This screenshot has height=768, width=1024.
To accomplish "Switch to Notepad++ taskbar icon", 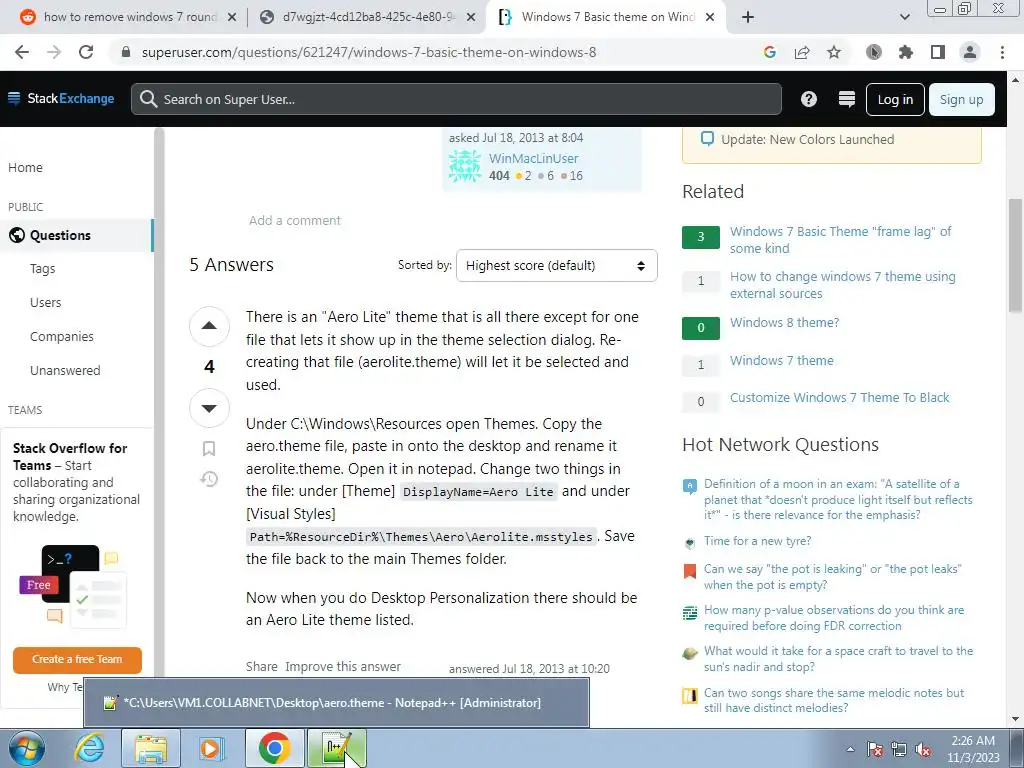I will click(336, 748).
